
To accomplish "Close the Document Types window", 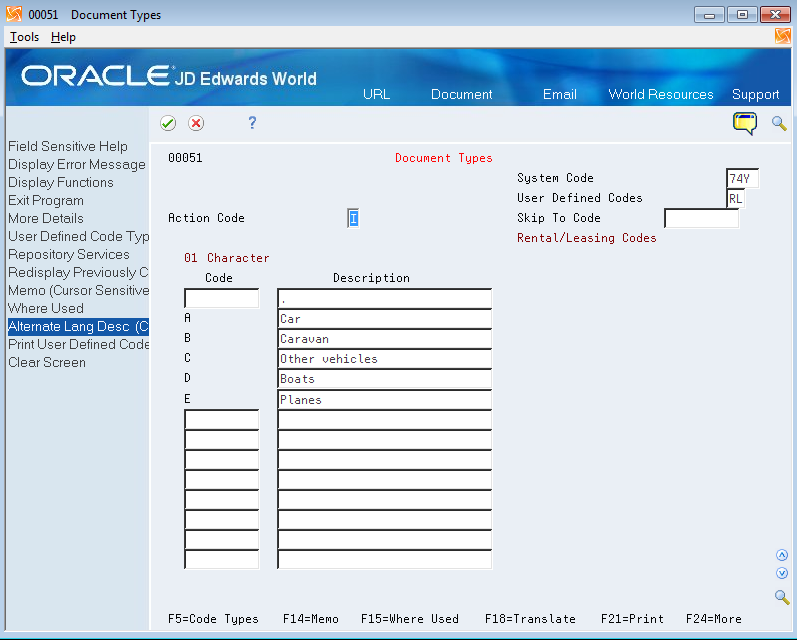I will [775, 15].
